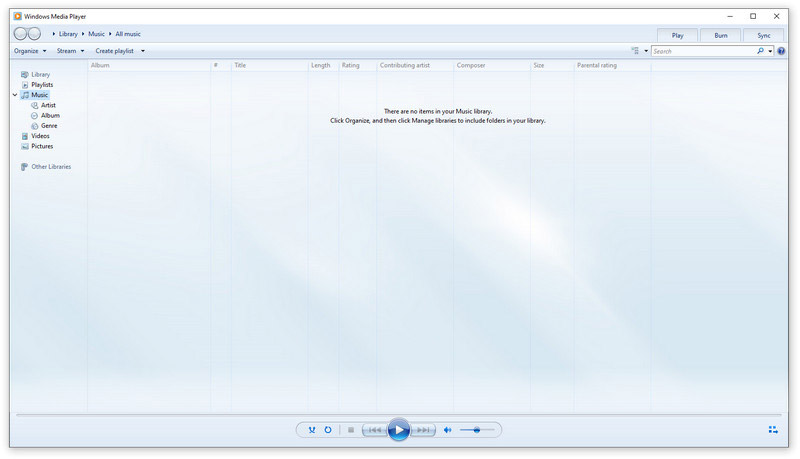
Task: Toggle repeat playback
Action: pos(328,430)
